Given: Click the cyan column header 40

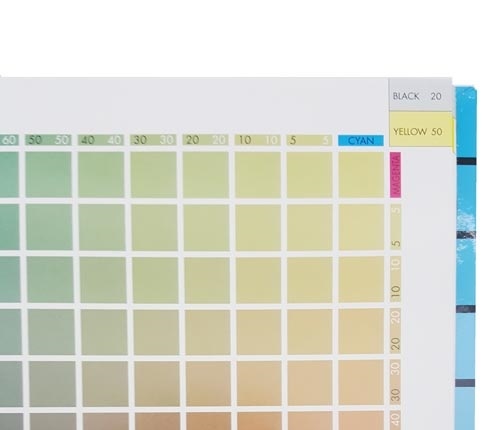Looking at the screenshot, I should click(x=101, y=140).
